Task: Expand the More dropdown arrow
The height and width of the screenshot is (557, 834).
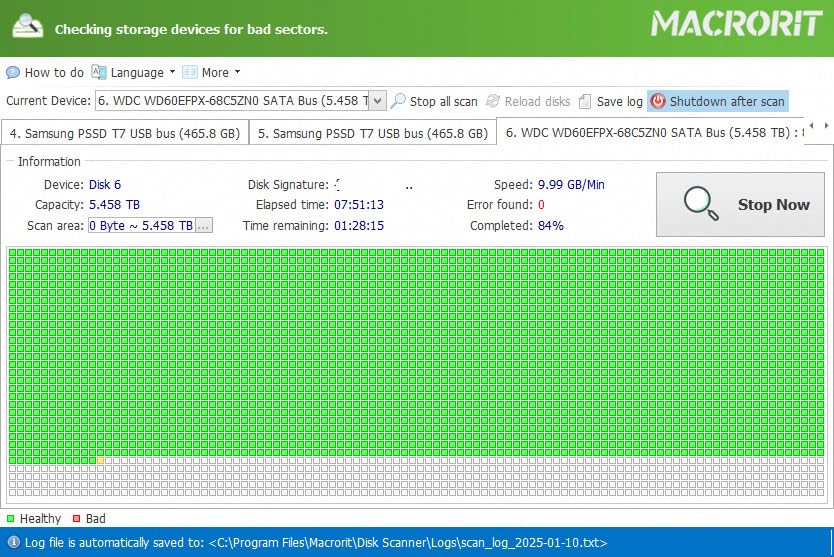Action: pos(237,71)
